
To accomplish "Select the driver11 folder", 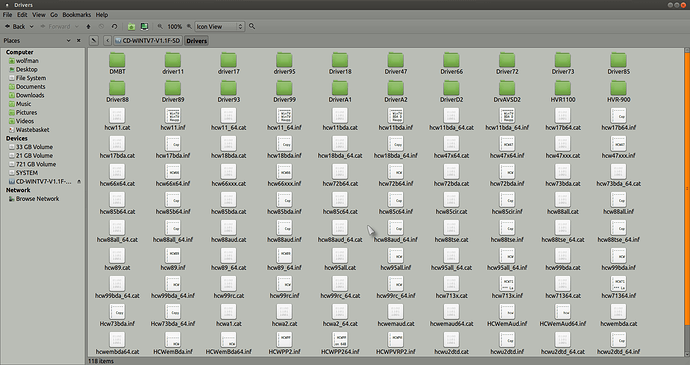I will tap(173, 63).
